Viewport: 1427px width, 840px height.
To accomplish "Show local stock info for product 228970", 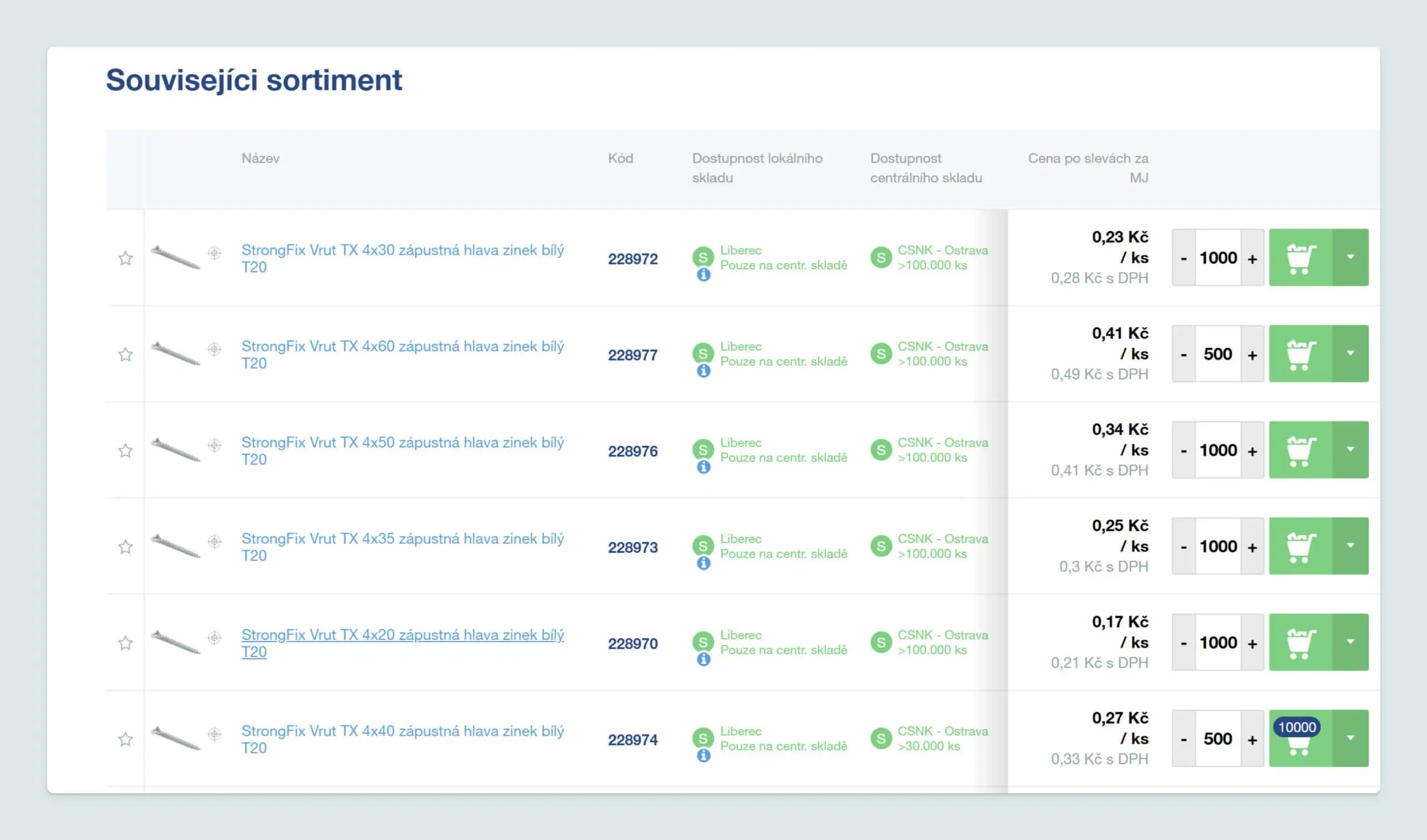I will [703, 660].
